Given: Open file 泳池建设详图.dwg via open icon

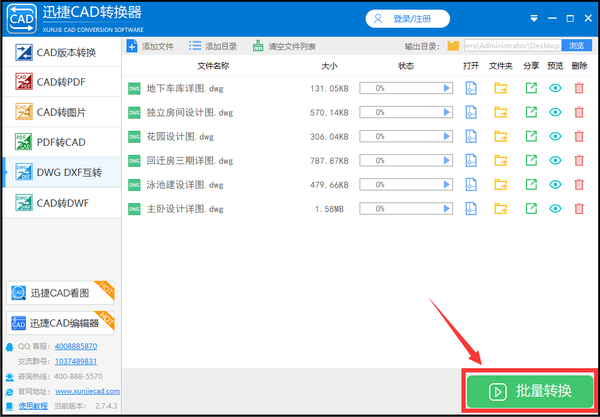Looking at the screenshot, I should pos(471,185).
